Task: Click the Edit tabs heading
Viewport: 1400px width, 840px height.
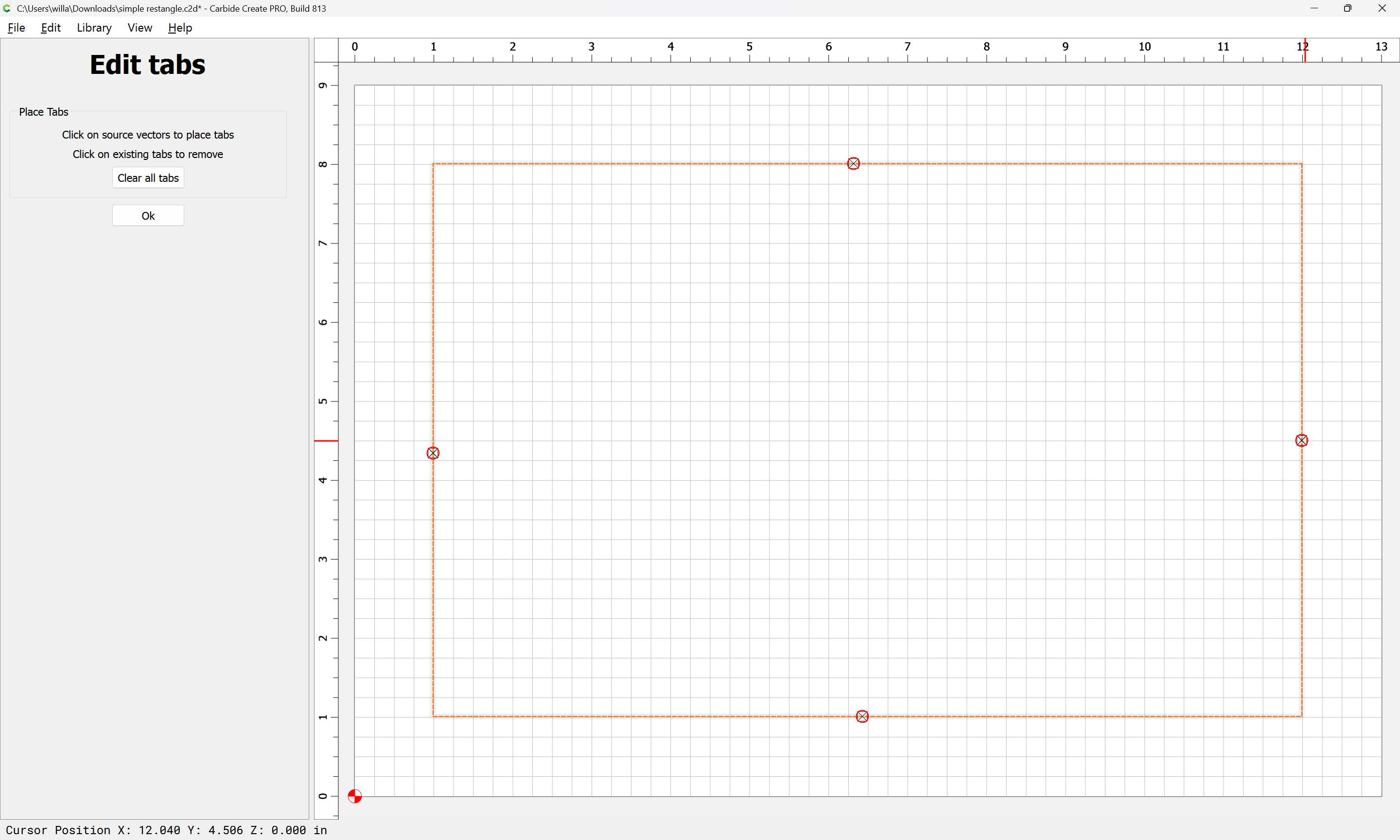Action: [x=148, y=65]
